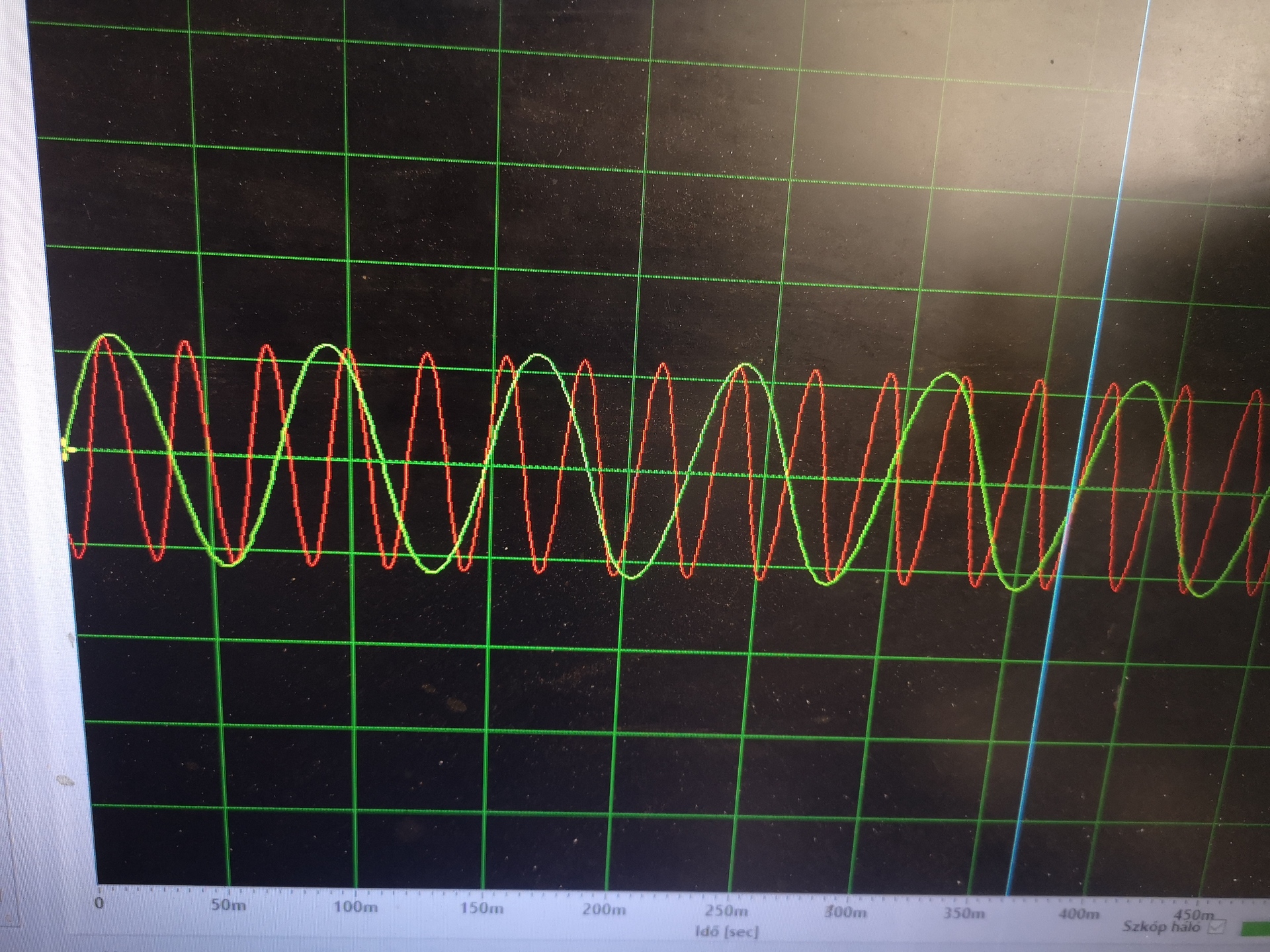The width and height of the screenshot is (1270, 952).
Task: Click the 50m tick label
Action: 228,904
